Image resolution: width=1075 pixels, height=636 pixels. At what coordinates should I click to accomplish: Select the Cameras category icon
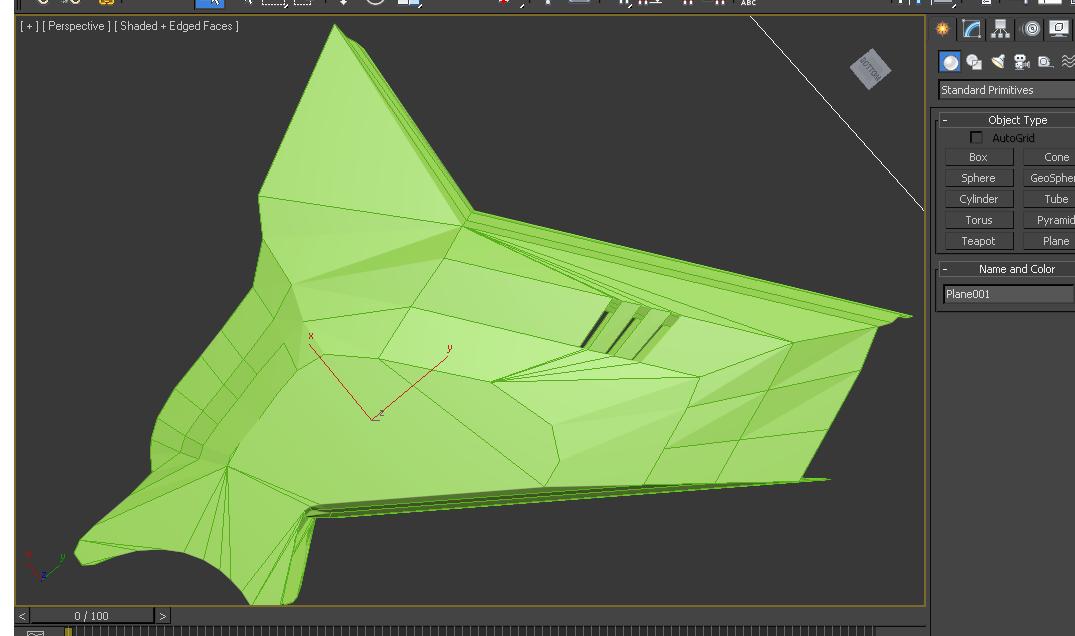coord(1022,62)
